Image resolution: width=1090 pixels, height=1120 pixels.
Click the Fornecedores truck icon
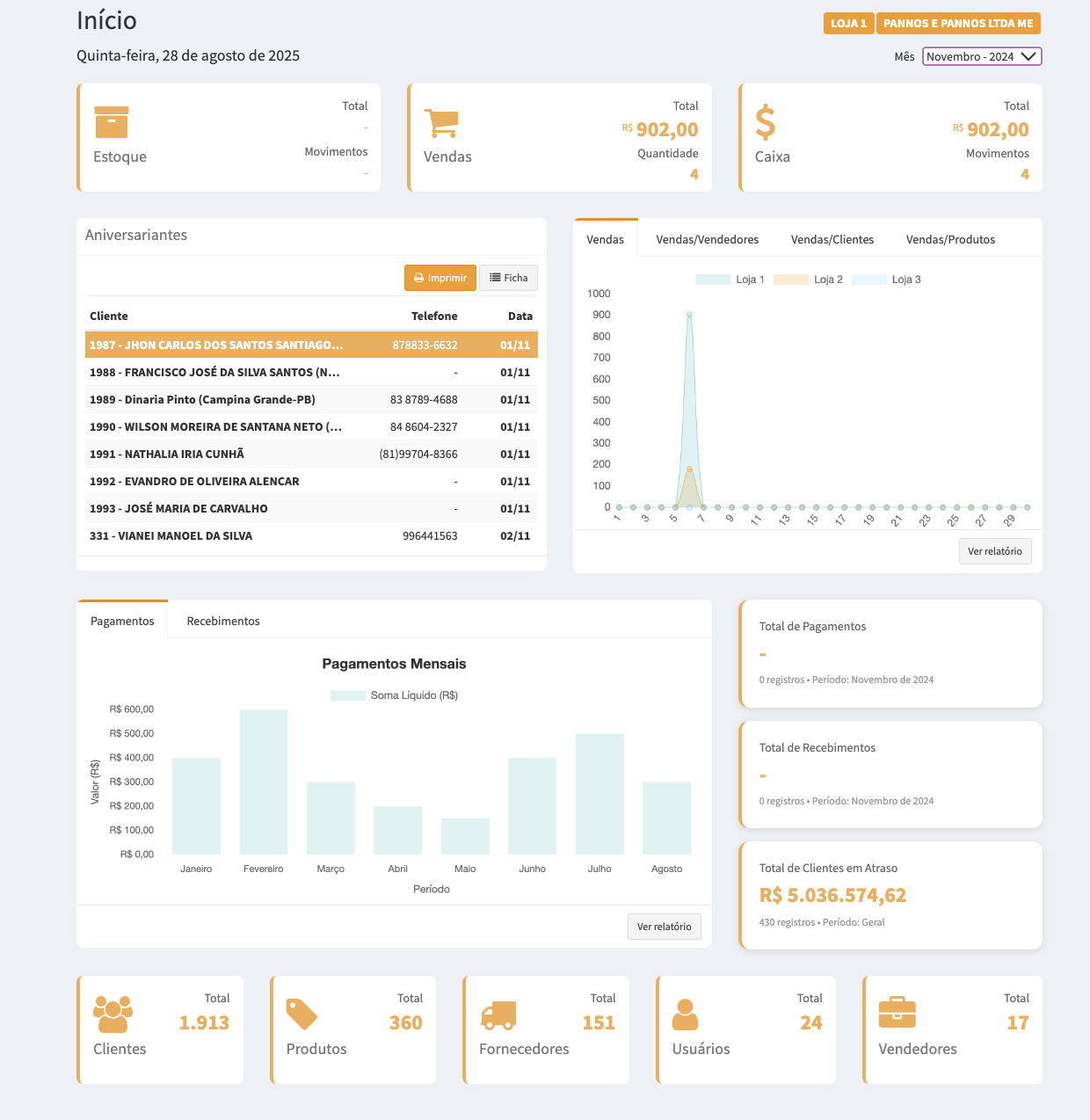pos(498,1015)
